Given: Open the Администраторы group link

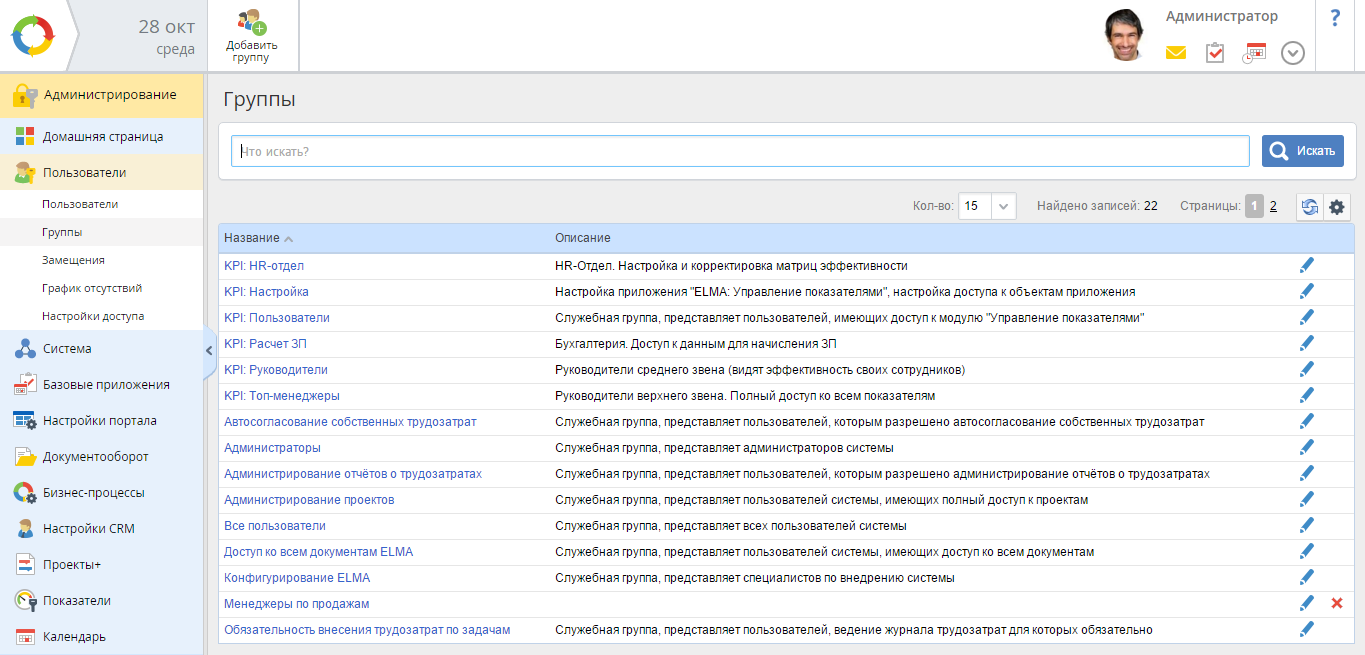Looking at the screenshot, I should click(272, 447).
